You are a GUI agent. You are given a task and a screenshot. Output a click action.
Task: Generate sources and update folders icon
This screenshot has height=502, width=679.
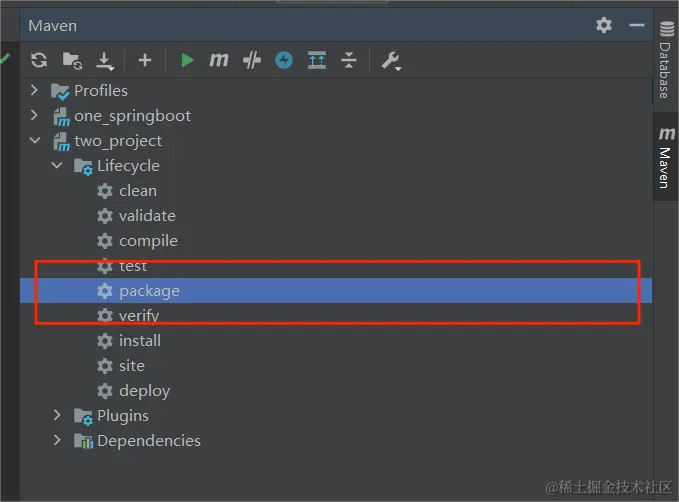[72, 60]
